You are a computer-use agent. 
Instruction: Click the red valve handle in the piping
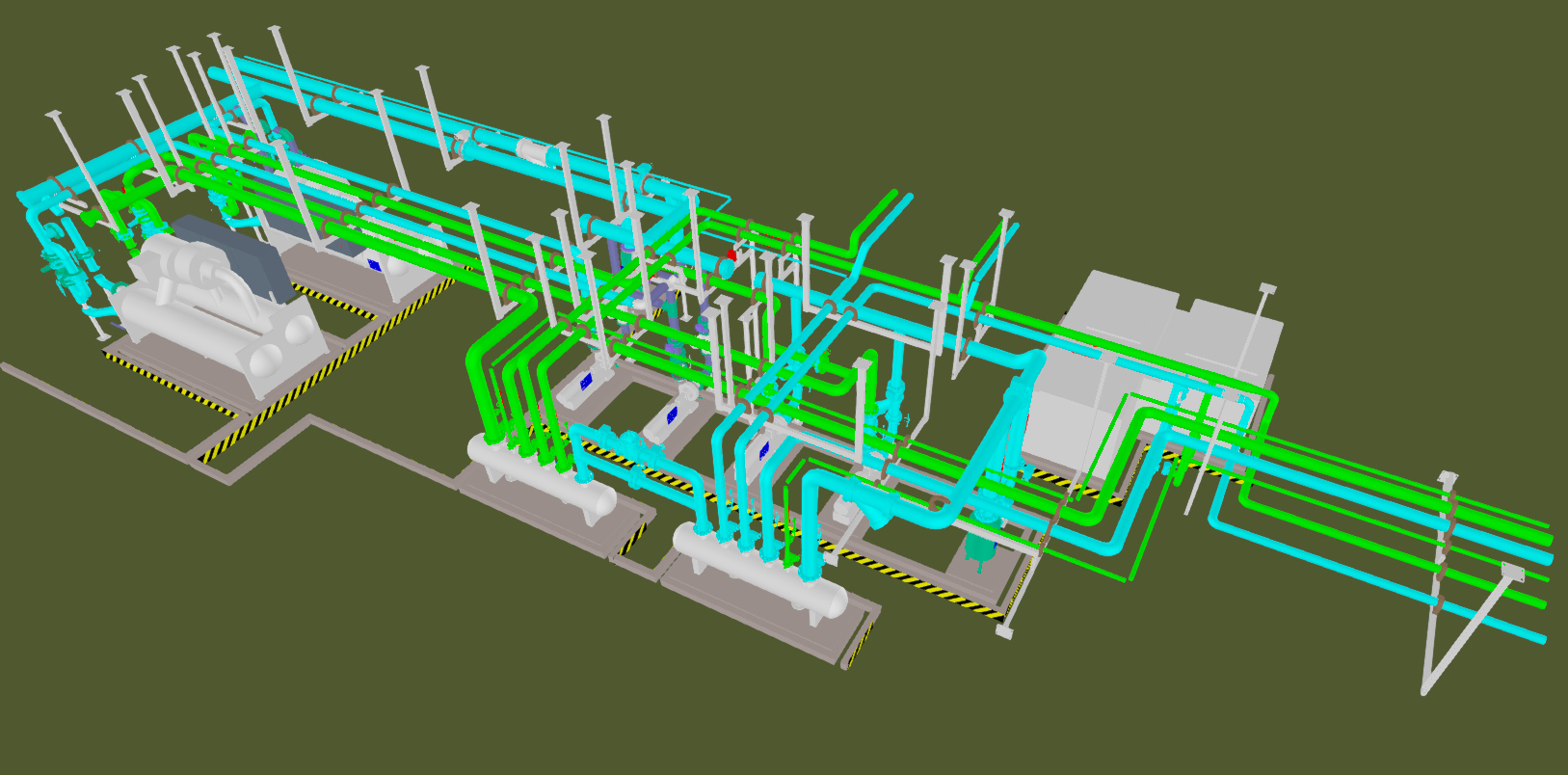(x=731, y=255)
